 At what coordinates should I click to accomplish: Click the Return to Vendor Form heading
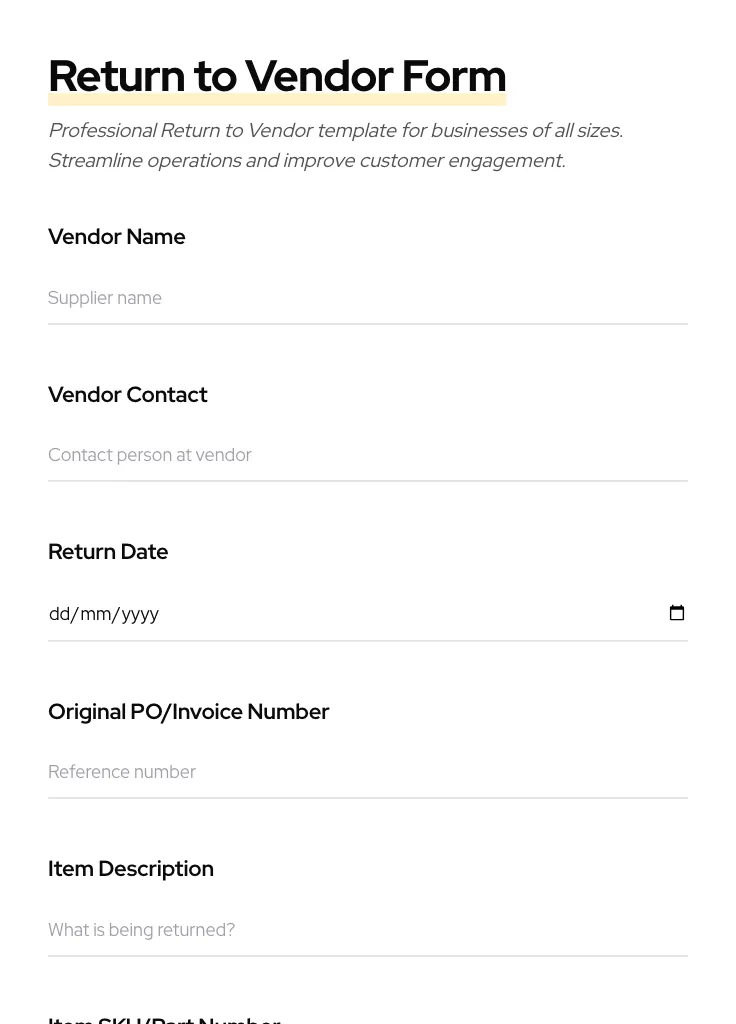(277, 75)
